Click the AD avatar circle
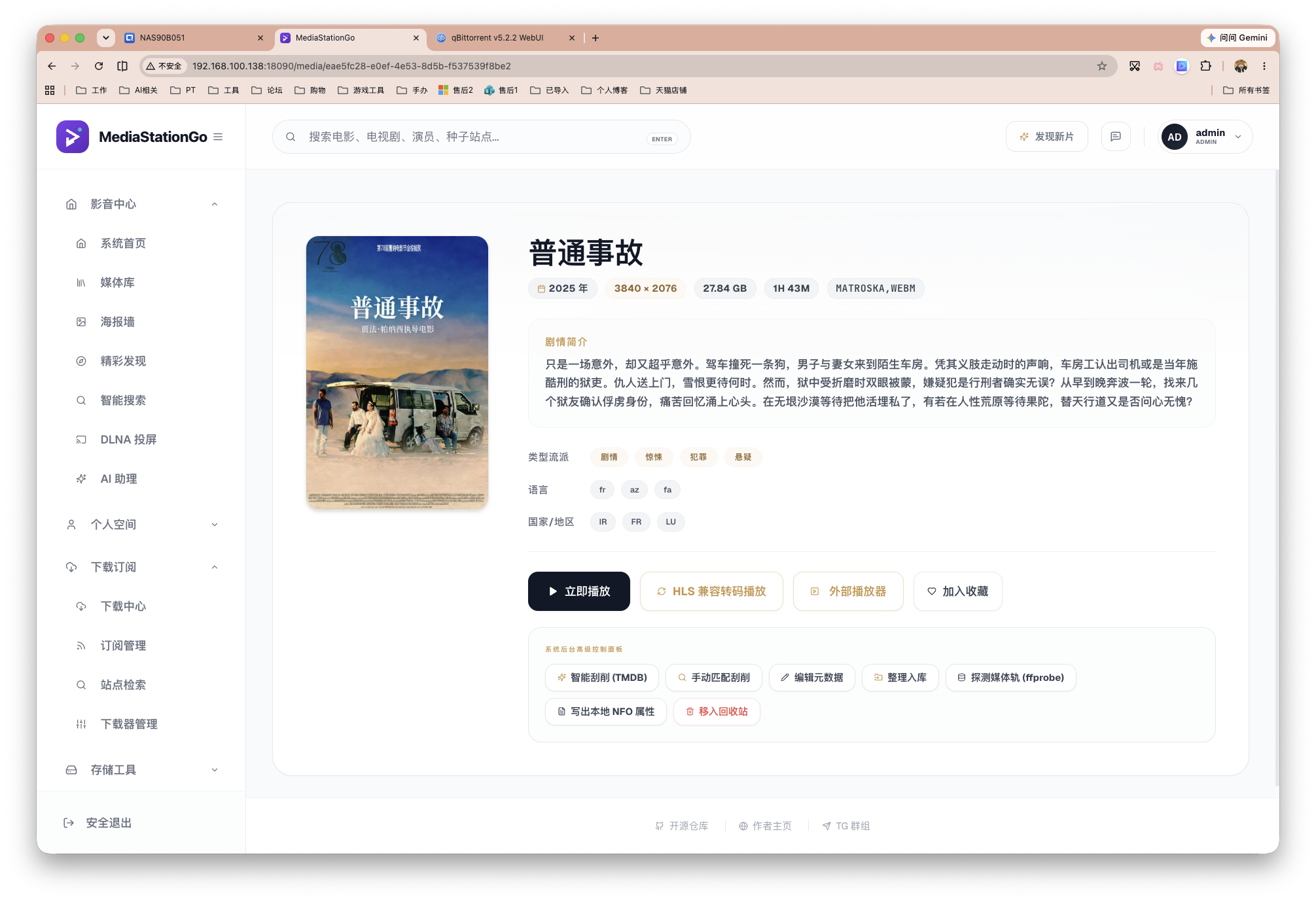This screenshot has width=1316, height=902. [x=1175, y=137]
